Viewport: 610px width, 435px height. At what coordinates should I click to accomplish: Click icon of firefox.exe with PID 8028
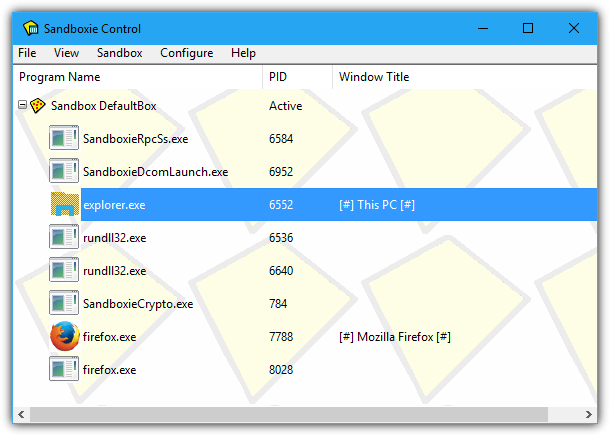tap(64, 370)
